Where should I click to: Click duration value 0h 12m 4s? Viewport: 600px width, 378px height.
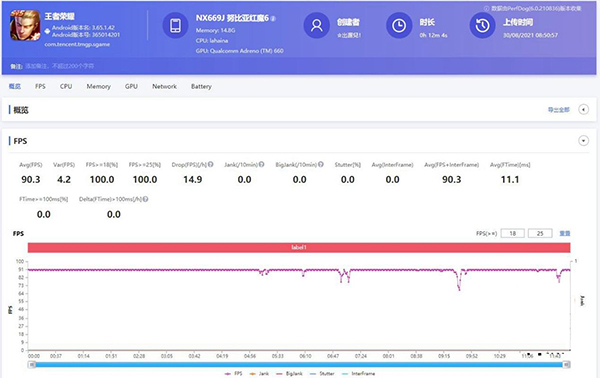[433, 35]
